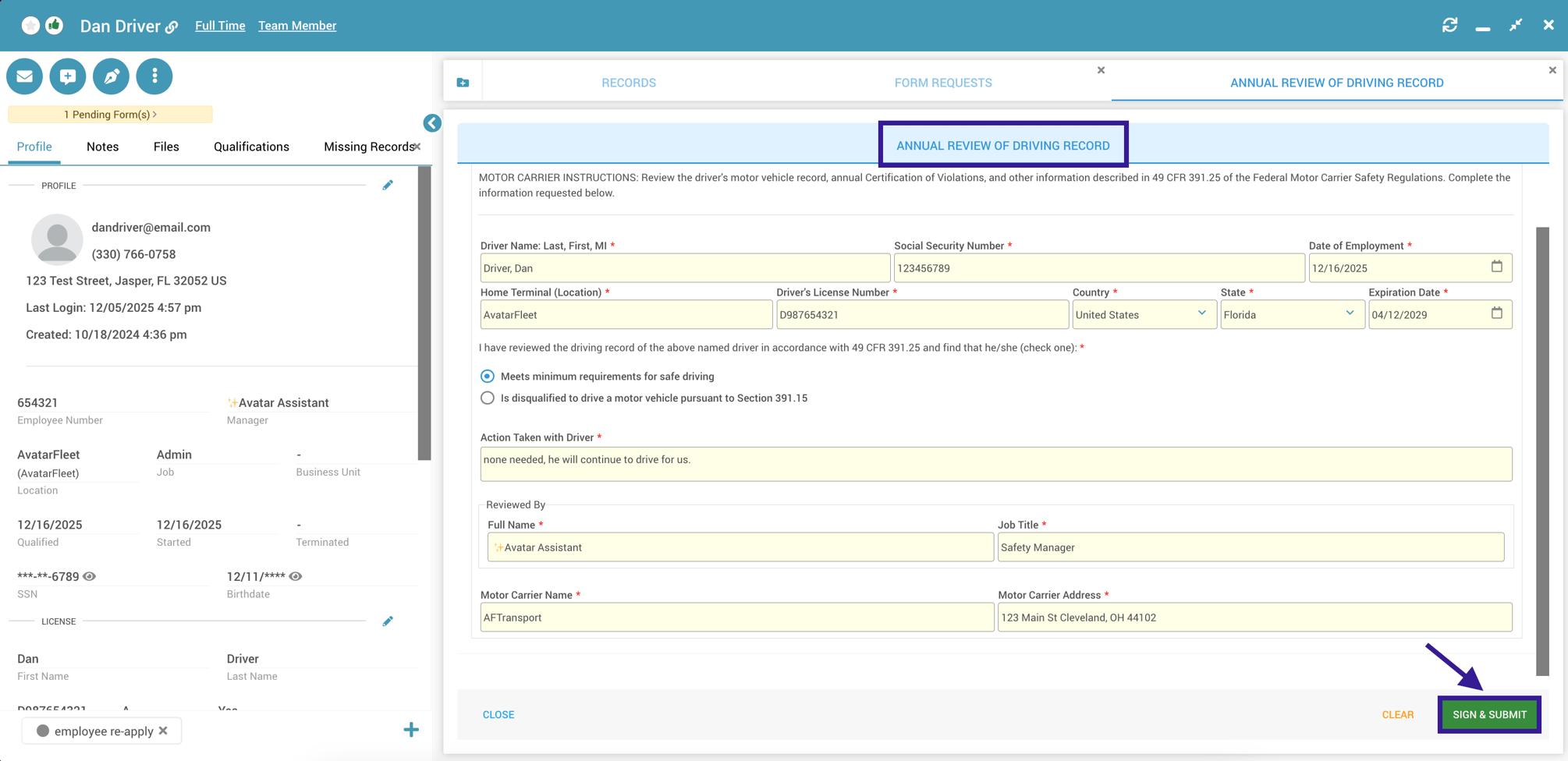Close the Annual Review tab with its X
The image size is (1568, 761).
[x=1552, y=70]
